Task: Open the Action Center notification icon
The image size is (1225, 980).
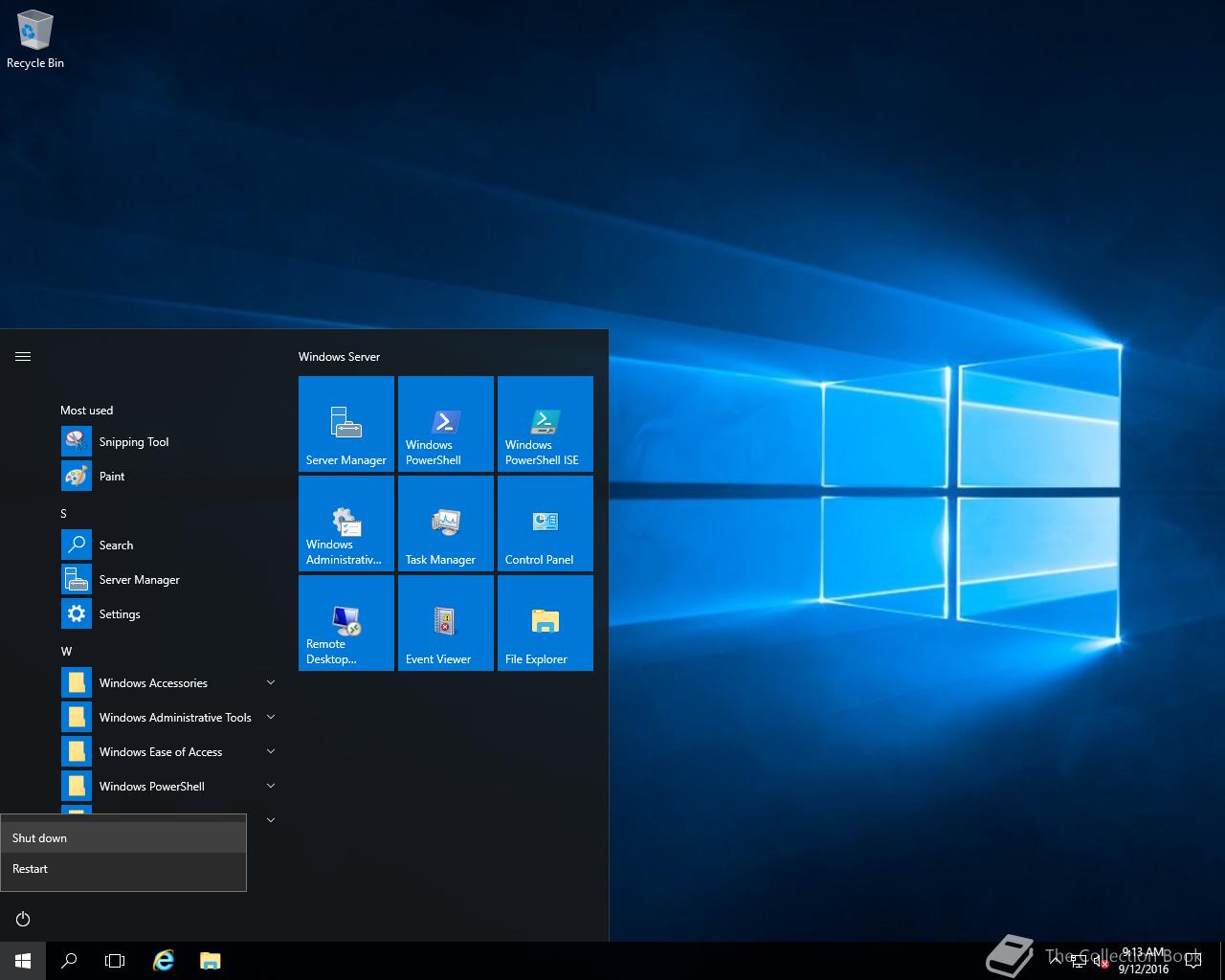Action: tap(1193, 961)
